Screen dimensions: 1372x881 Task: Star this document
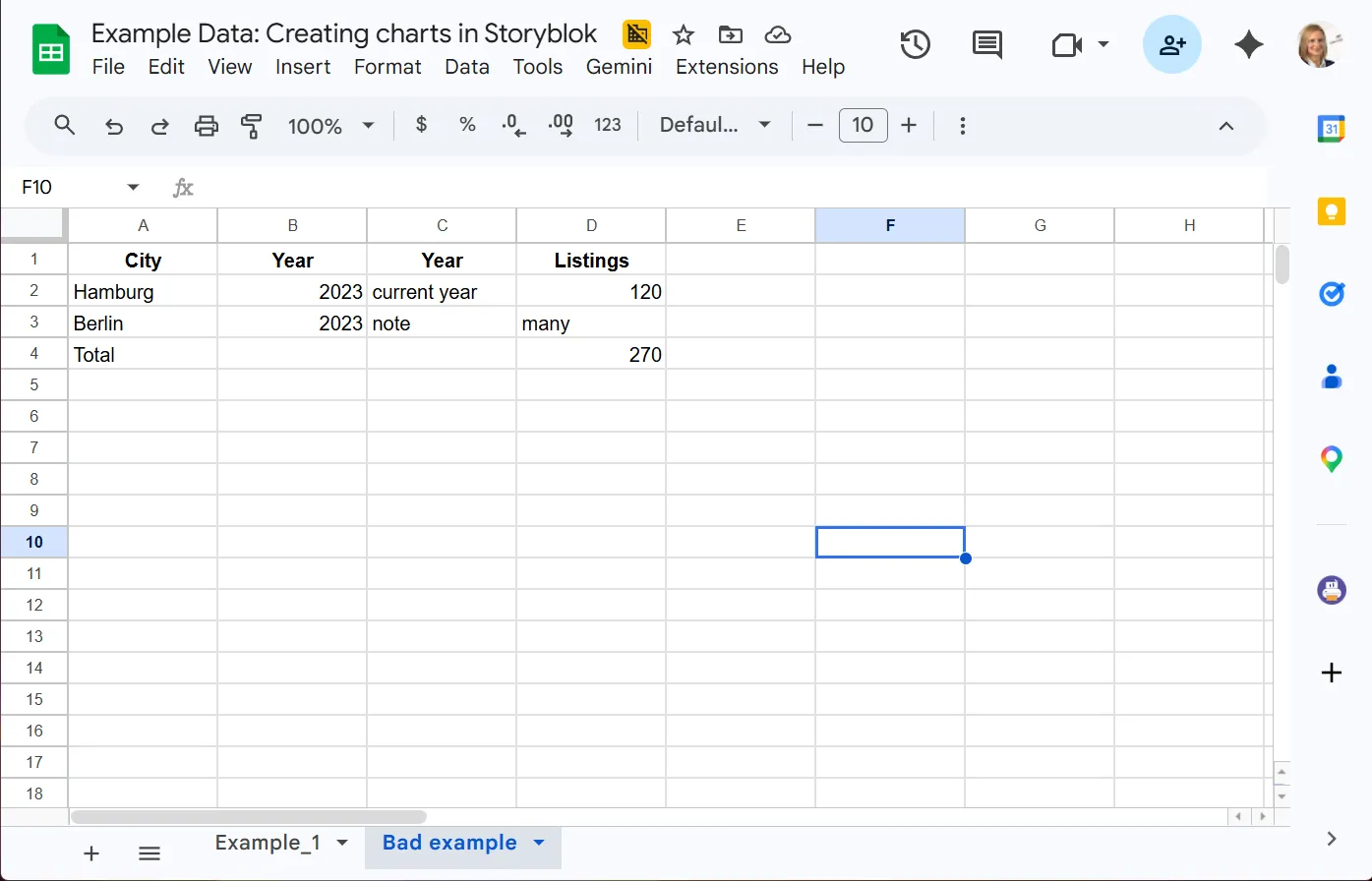(684, 35)
